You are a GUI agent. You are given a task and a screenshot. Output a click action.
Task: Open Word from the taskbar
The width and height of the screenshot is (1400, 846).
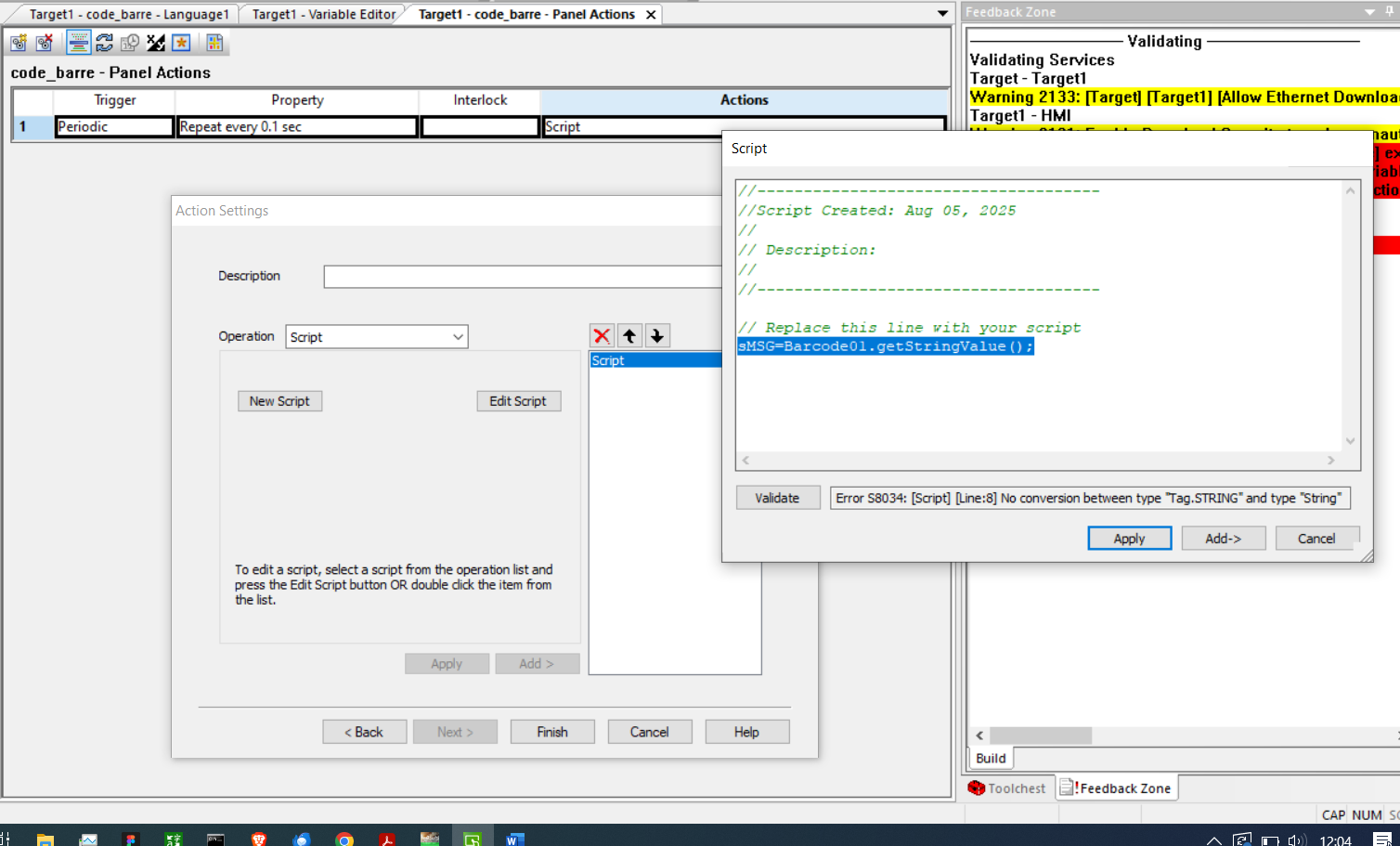pos(514,839)
